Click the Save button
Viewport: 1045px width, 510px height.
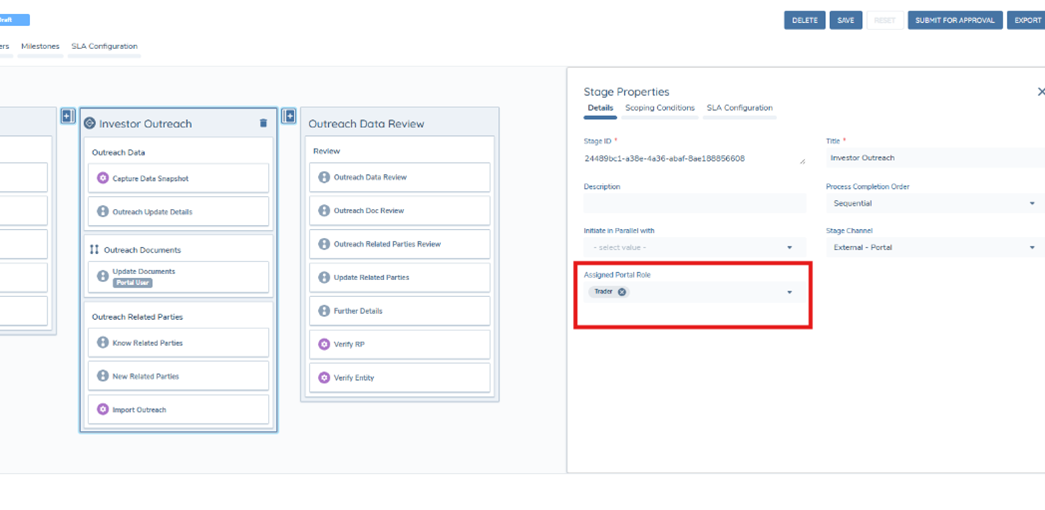(845, 20)
